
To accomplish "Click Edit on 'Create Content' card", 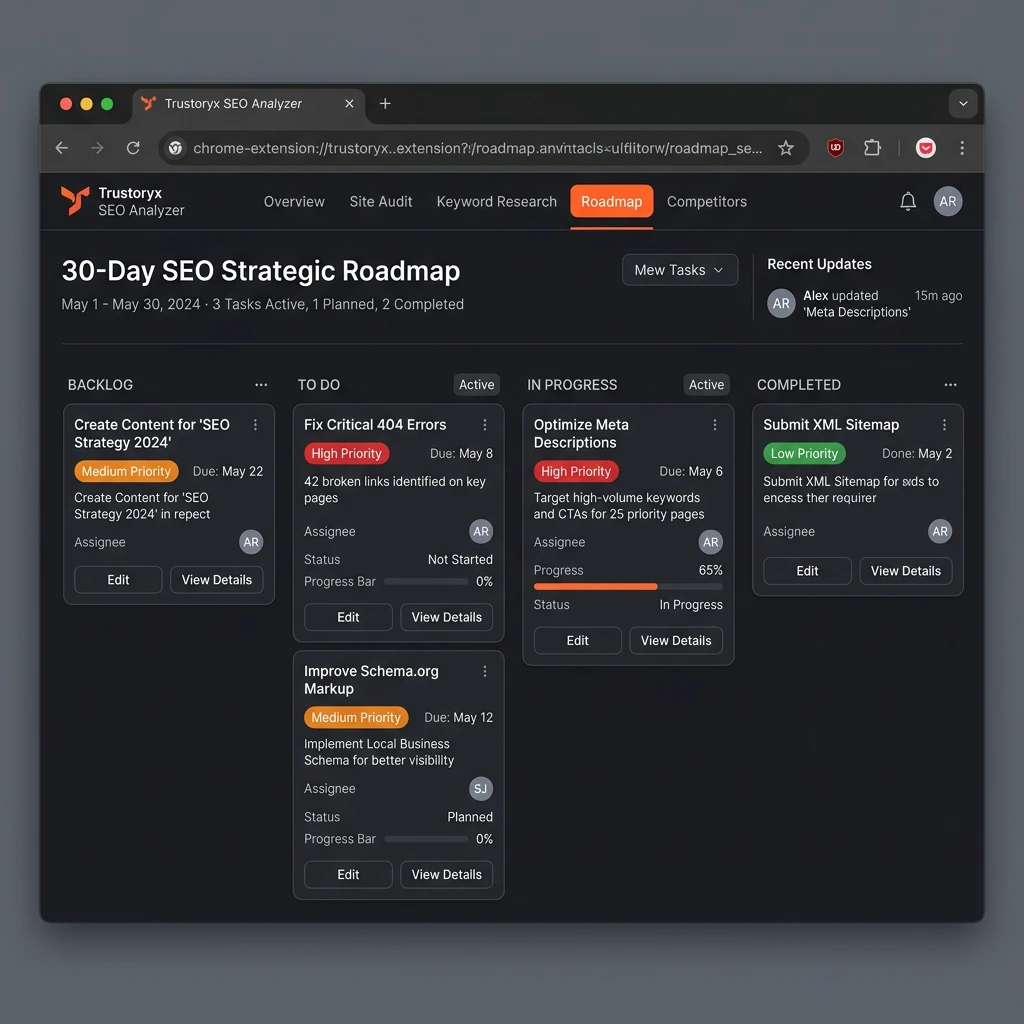I will (118, 580).
